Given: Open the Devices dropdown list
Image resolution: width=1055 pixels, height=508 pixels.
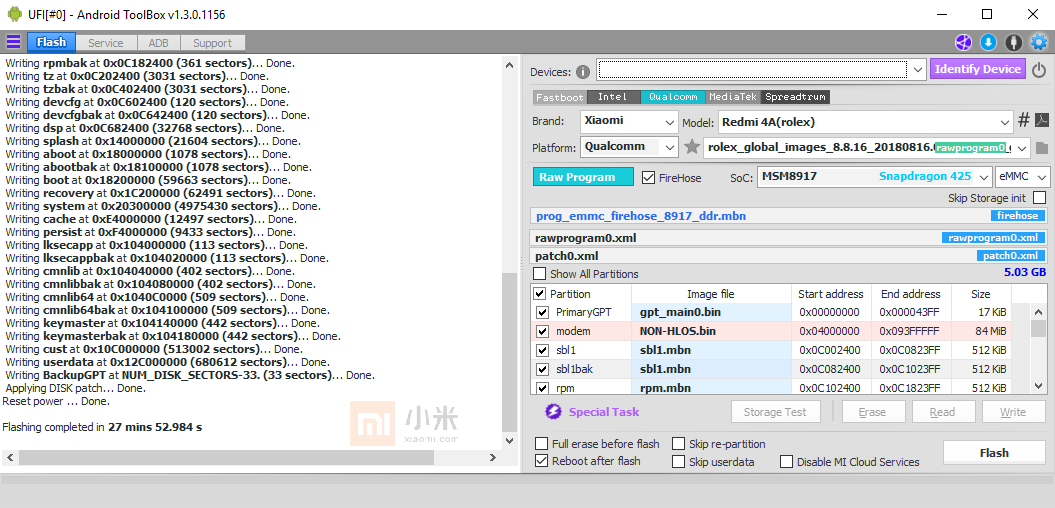Looking at the screenshot, I should 918,69.
